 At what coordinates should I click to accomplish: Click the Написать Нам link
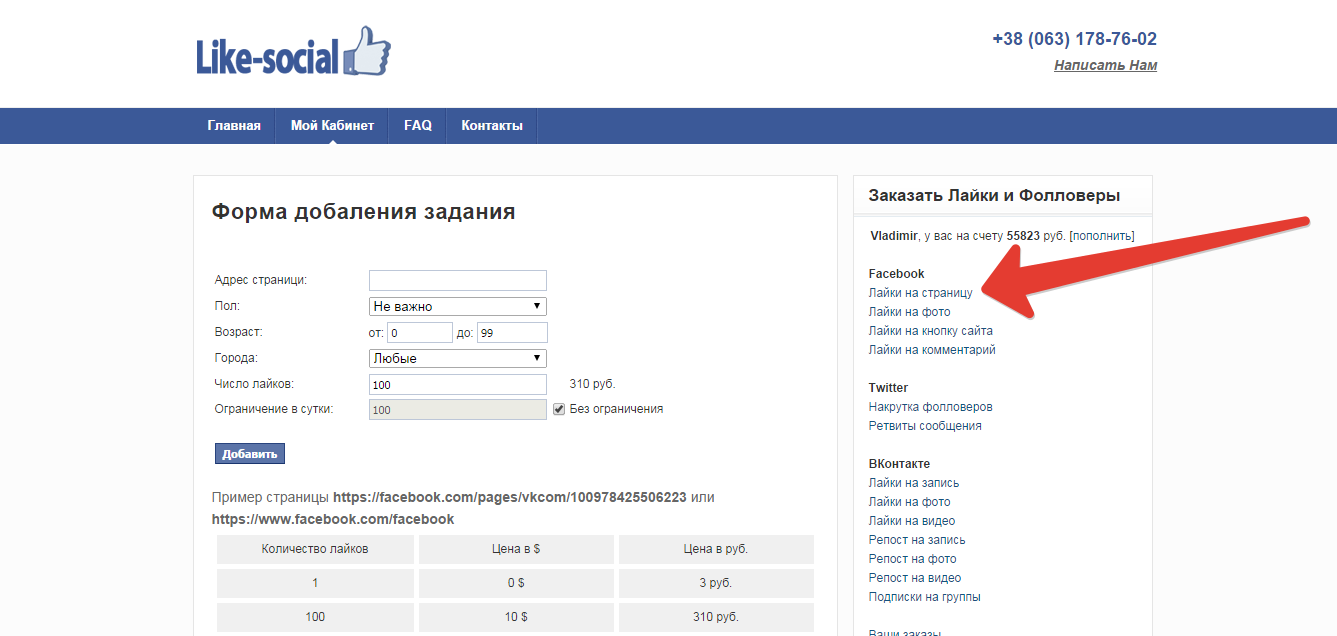[1105, 66]
